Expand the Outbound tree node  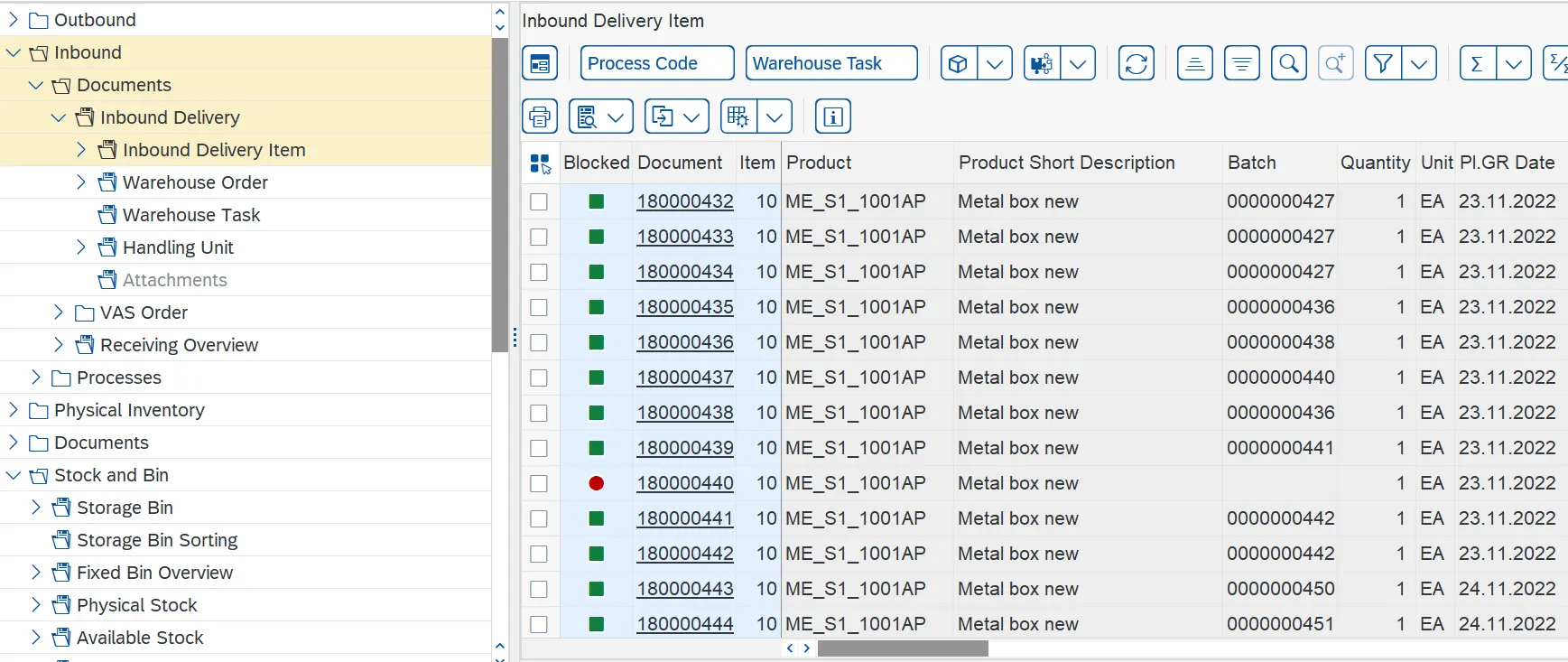[x=14, y=19]
